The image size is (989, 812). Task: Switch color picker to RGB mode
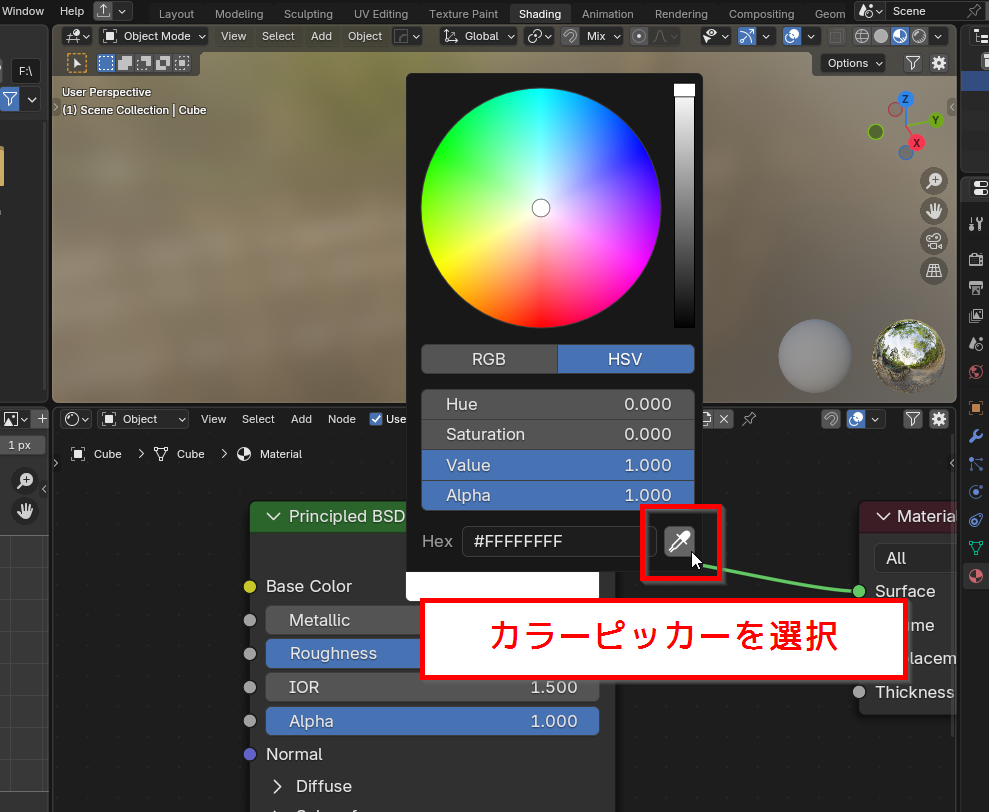(489, 359)
